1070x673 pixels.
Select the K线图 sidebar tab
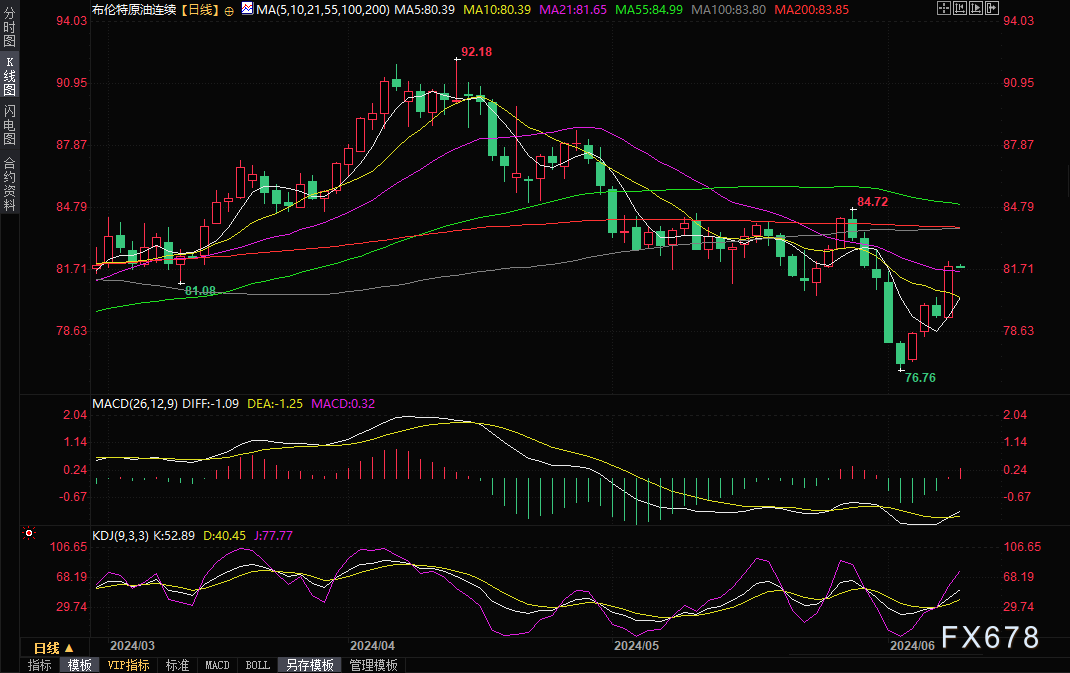point(9,76)
